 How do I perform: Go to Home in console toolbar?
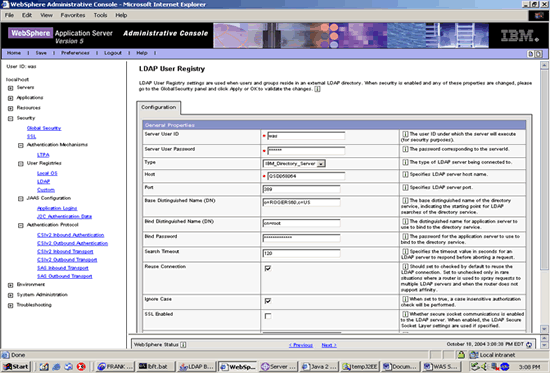coord(14,53)
